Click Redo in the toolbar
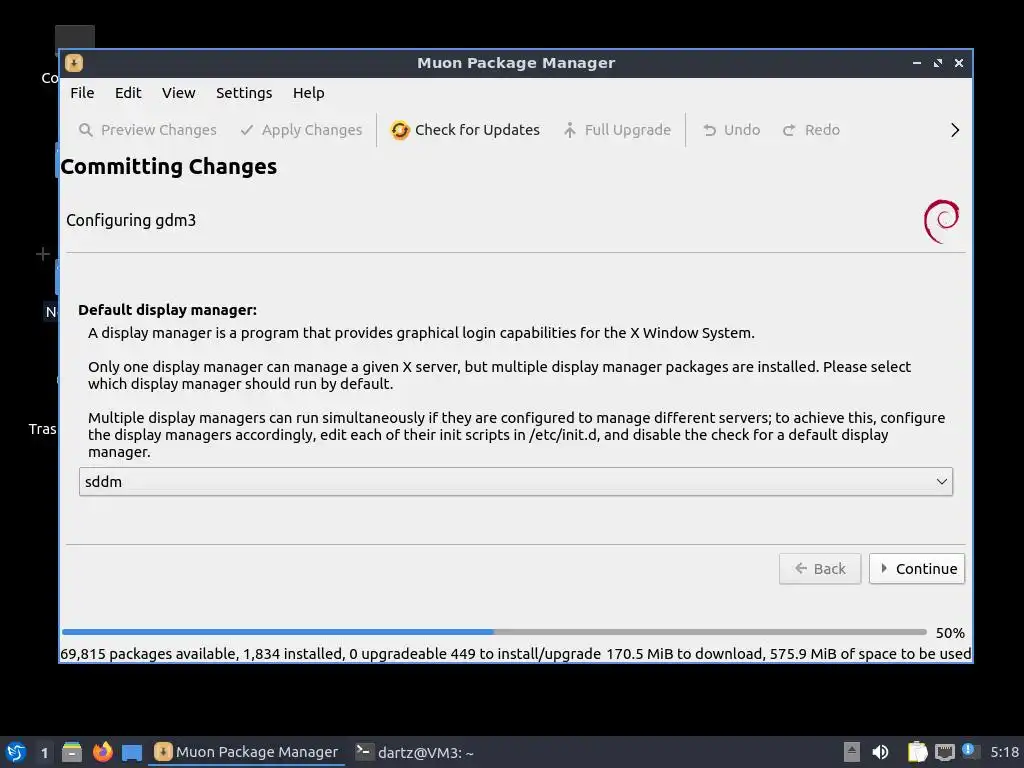 811,130
